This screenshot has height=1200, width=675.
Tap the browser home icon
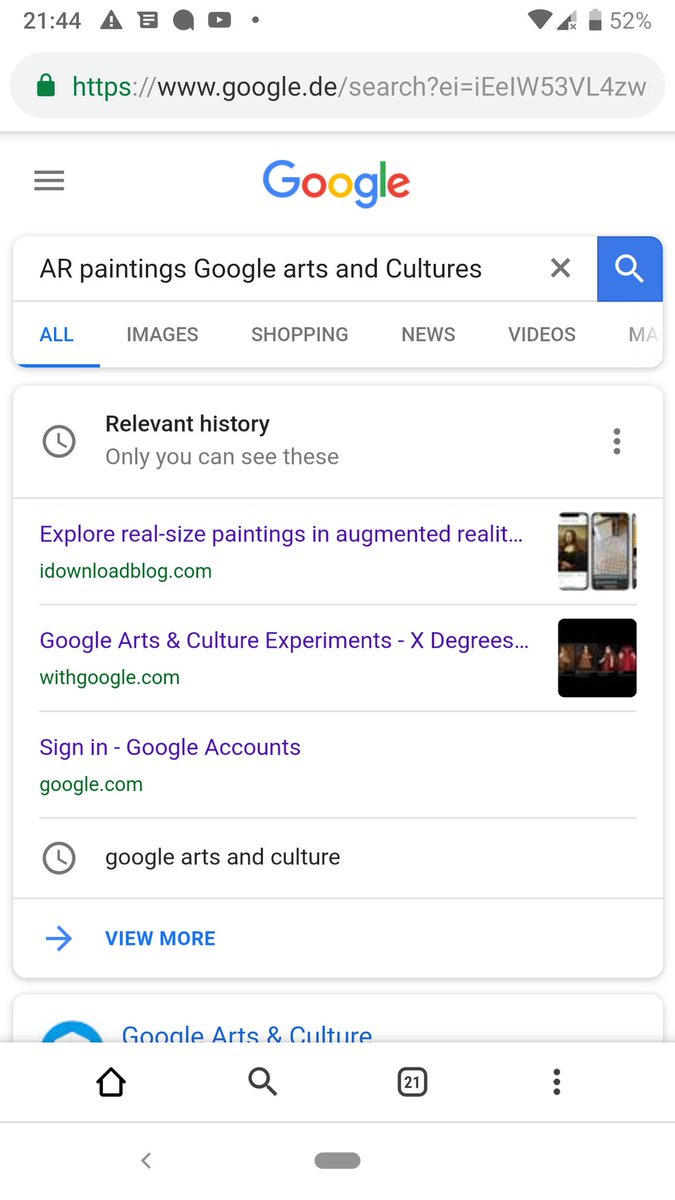pyautogui.click(x=111, y=1081)
